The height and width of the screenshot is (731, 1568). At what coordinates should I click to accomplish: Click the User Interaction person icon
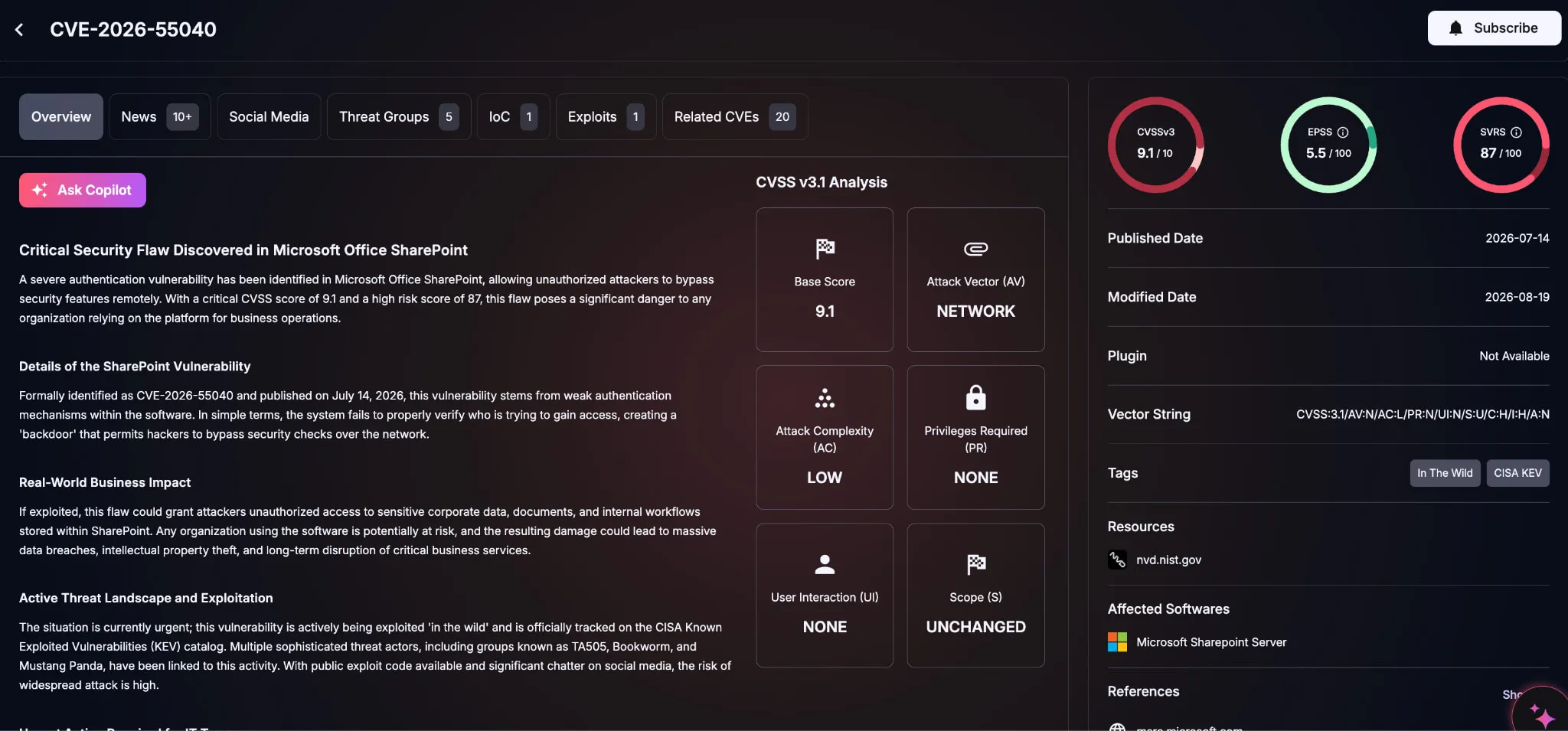click(825, 564)
